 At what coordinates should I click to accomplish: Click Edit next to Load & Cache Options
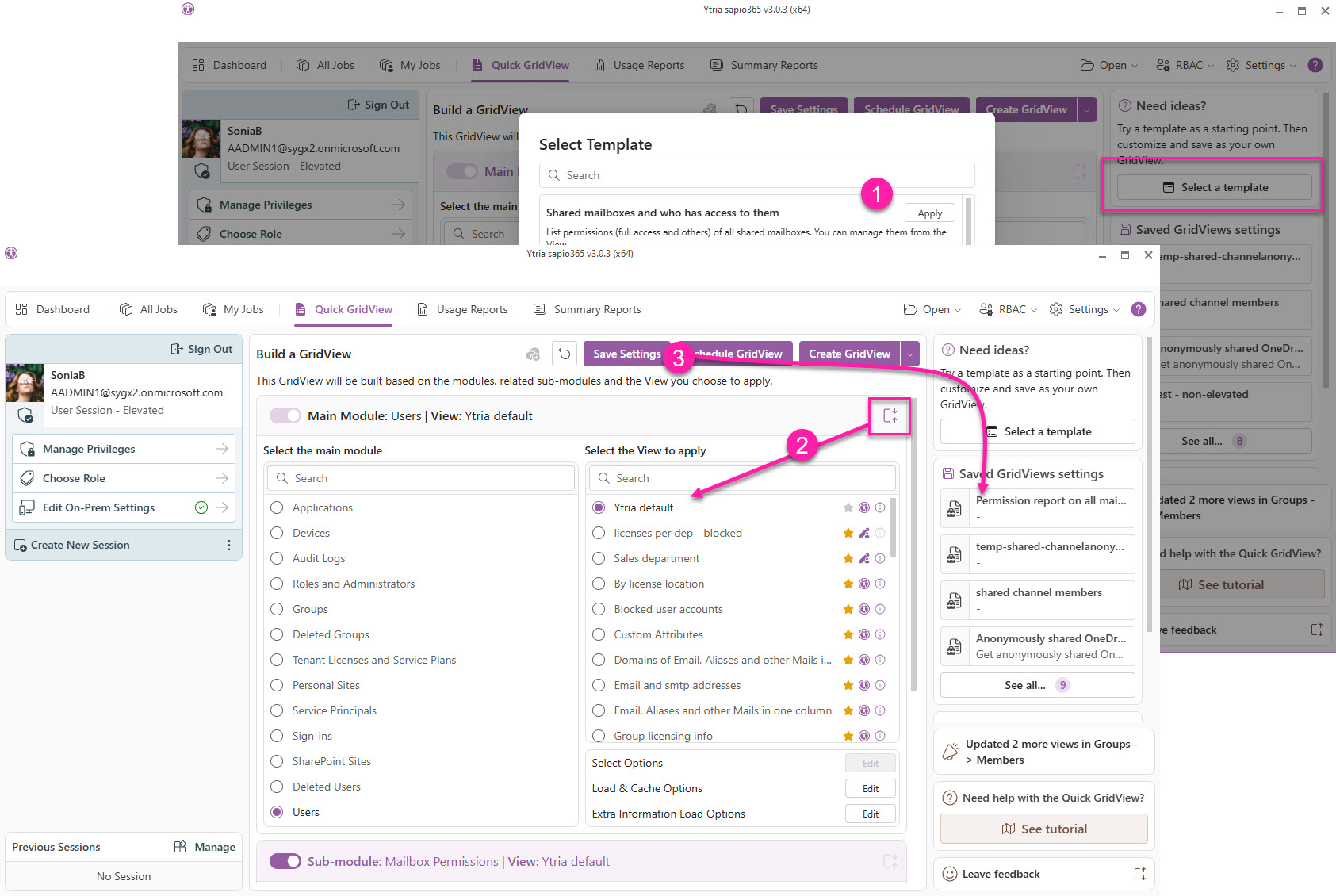(870, 789)
